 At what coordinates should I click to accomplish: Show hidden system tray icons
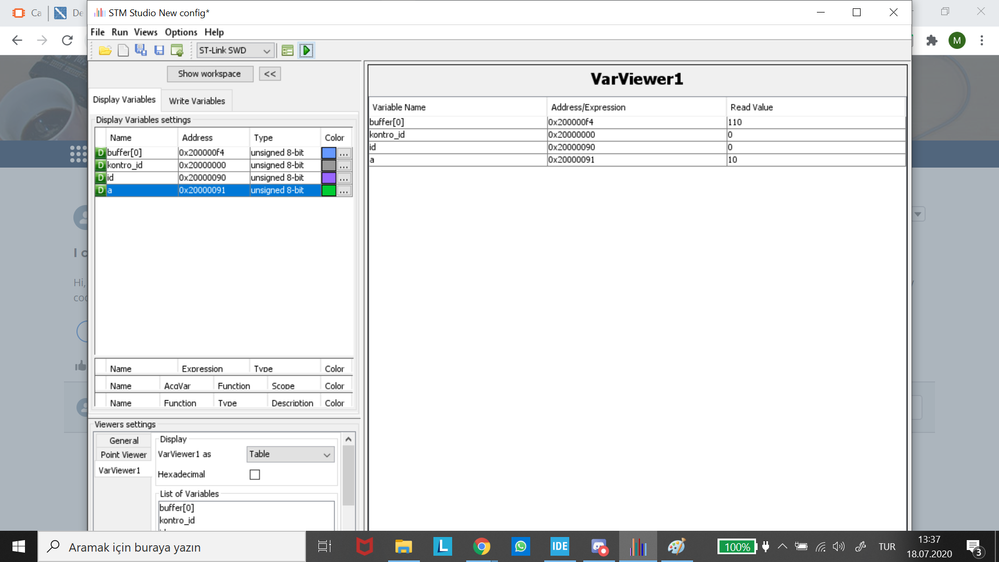tap(782, 547)
